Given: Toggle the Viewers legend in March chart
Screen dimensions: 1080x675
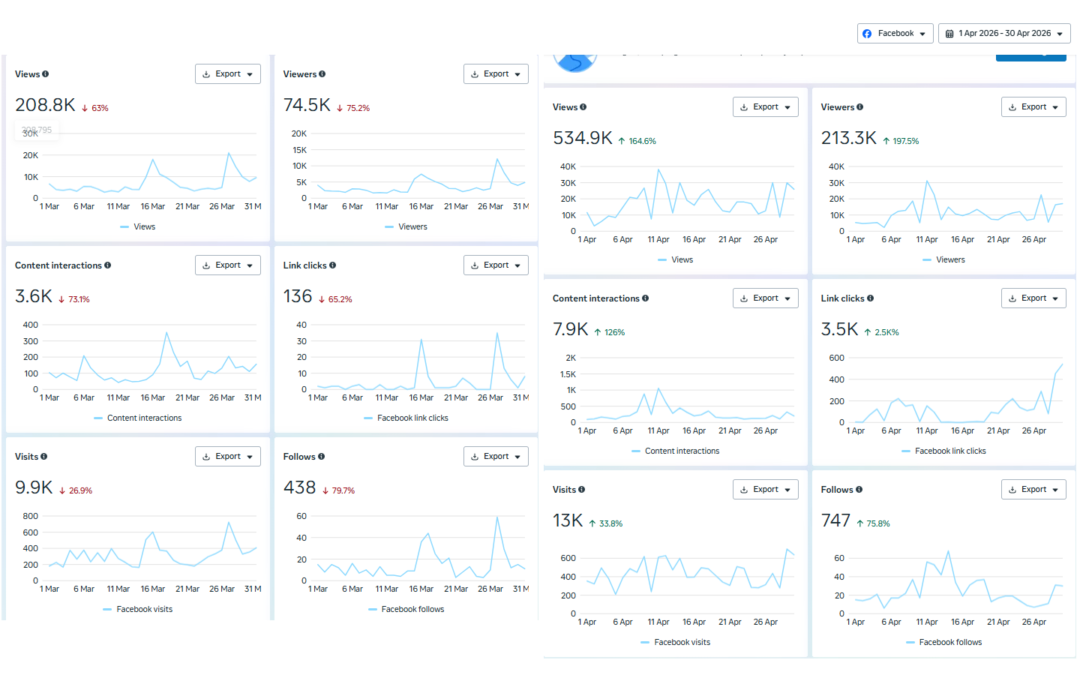Looking at the screenshot, I should (x=406, y=227).
